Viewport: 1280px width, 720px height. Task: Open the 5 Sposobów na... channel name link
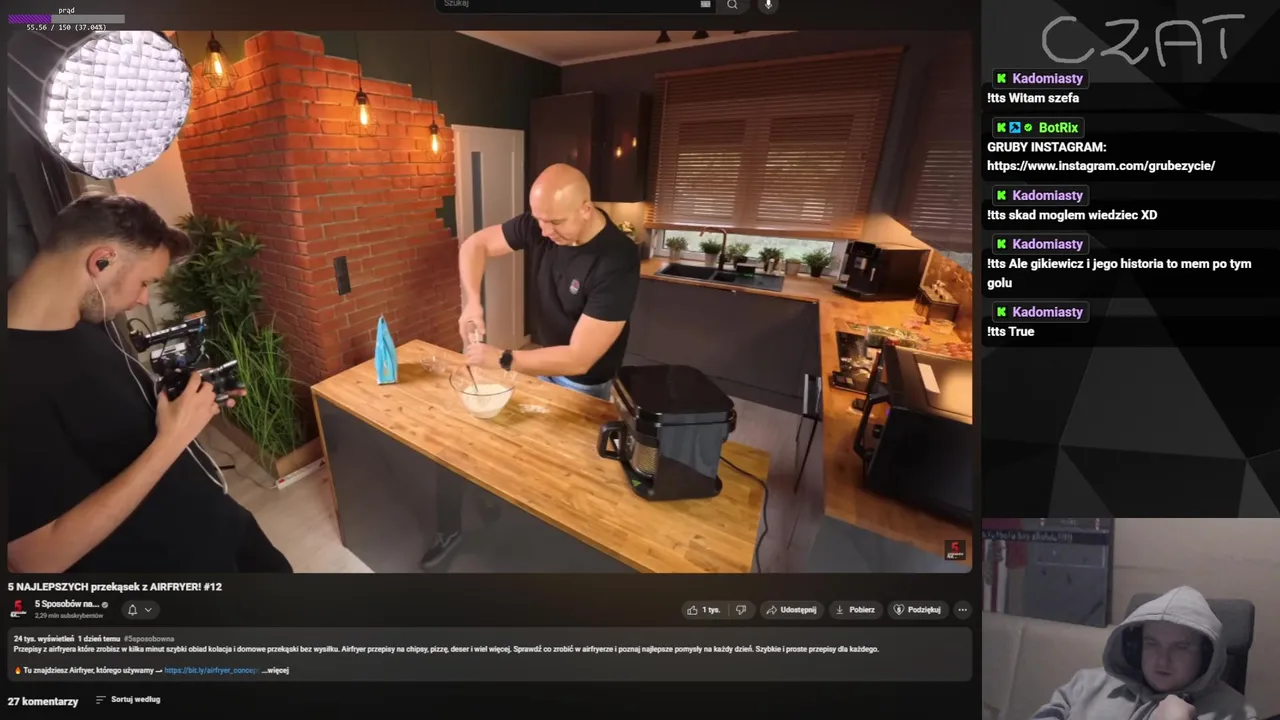pos(67,604)
